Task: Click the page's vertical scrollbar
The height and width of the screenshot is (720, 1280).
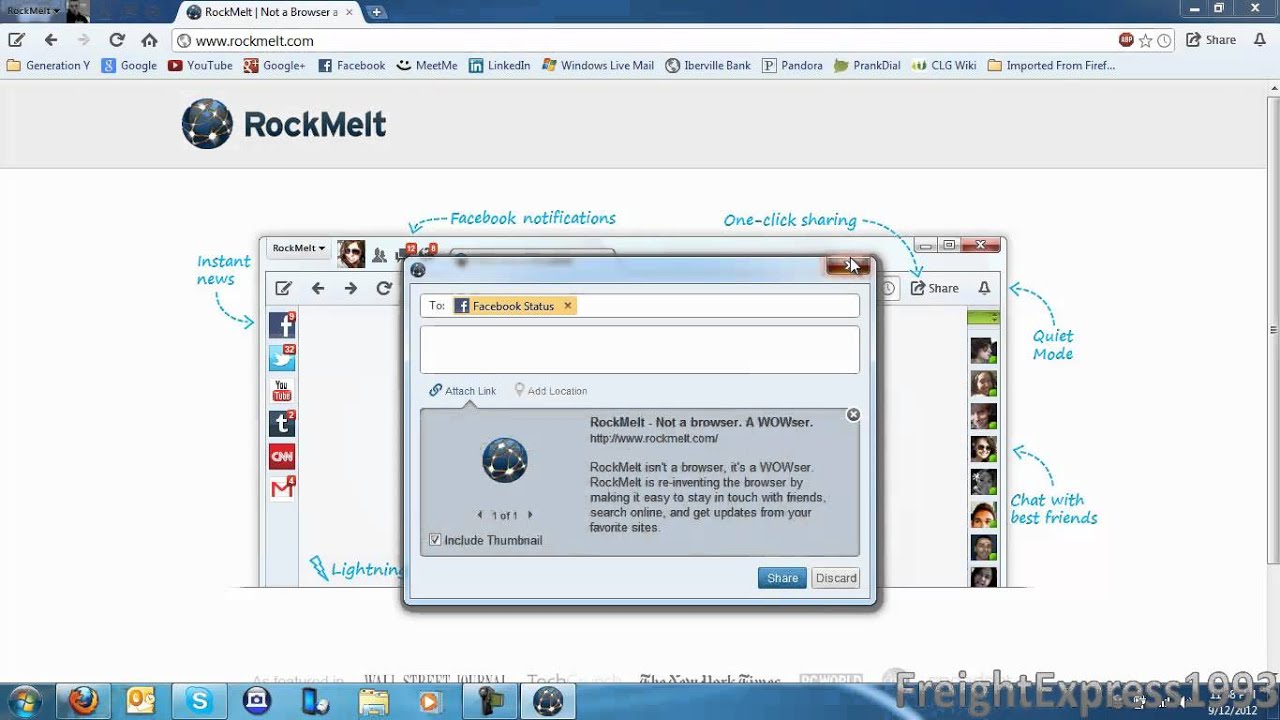Action: coord(1273,330)
